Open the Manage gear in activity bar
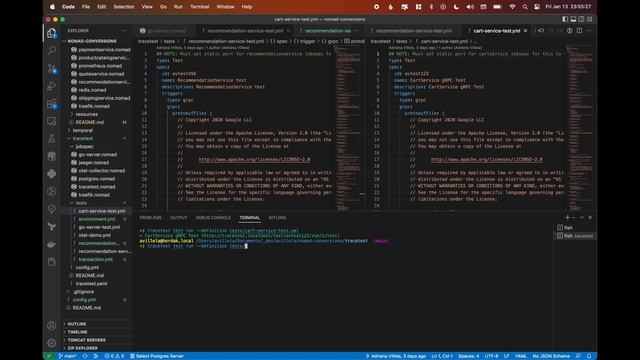640x360 pixels. pos(51,343)
